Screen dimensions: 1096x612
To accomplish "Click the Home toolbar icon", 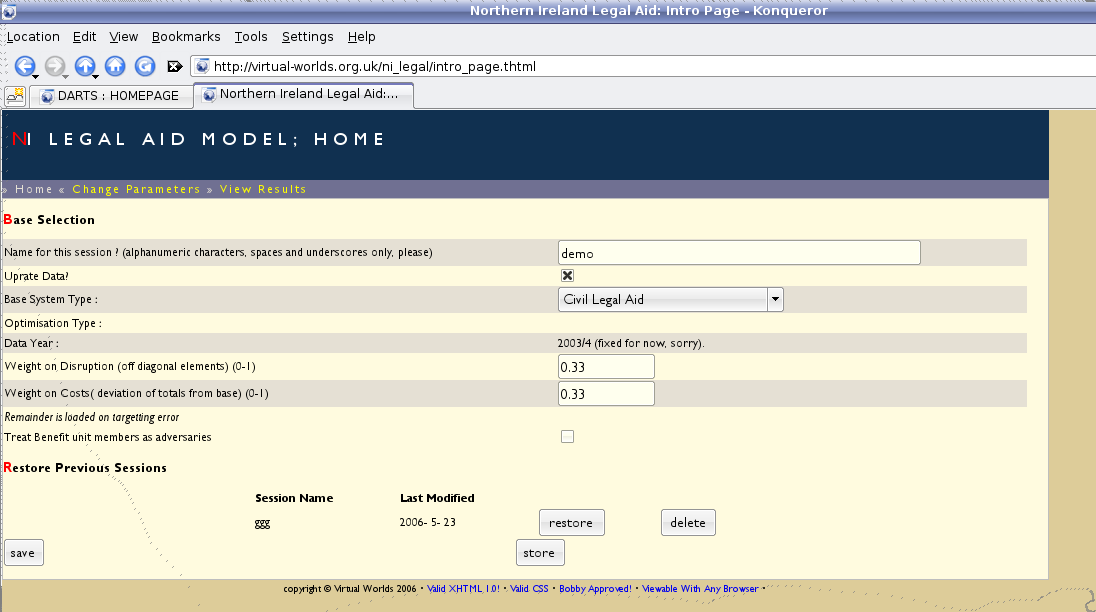I will (x=115, y=66).
